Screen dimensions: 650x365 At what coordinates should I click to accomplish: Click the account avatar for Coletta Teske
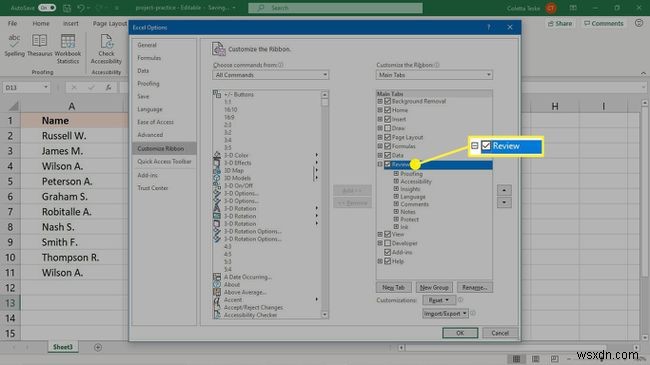(551, 8)
